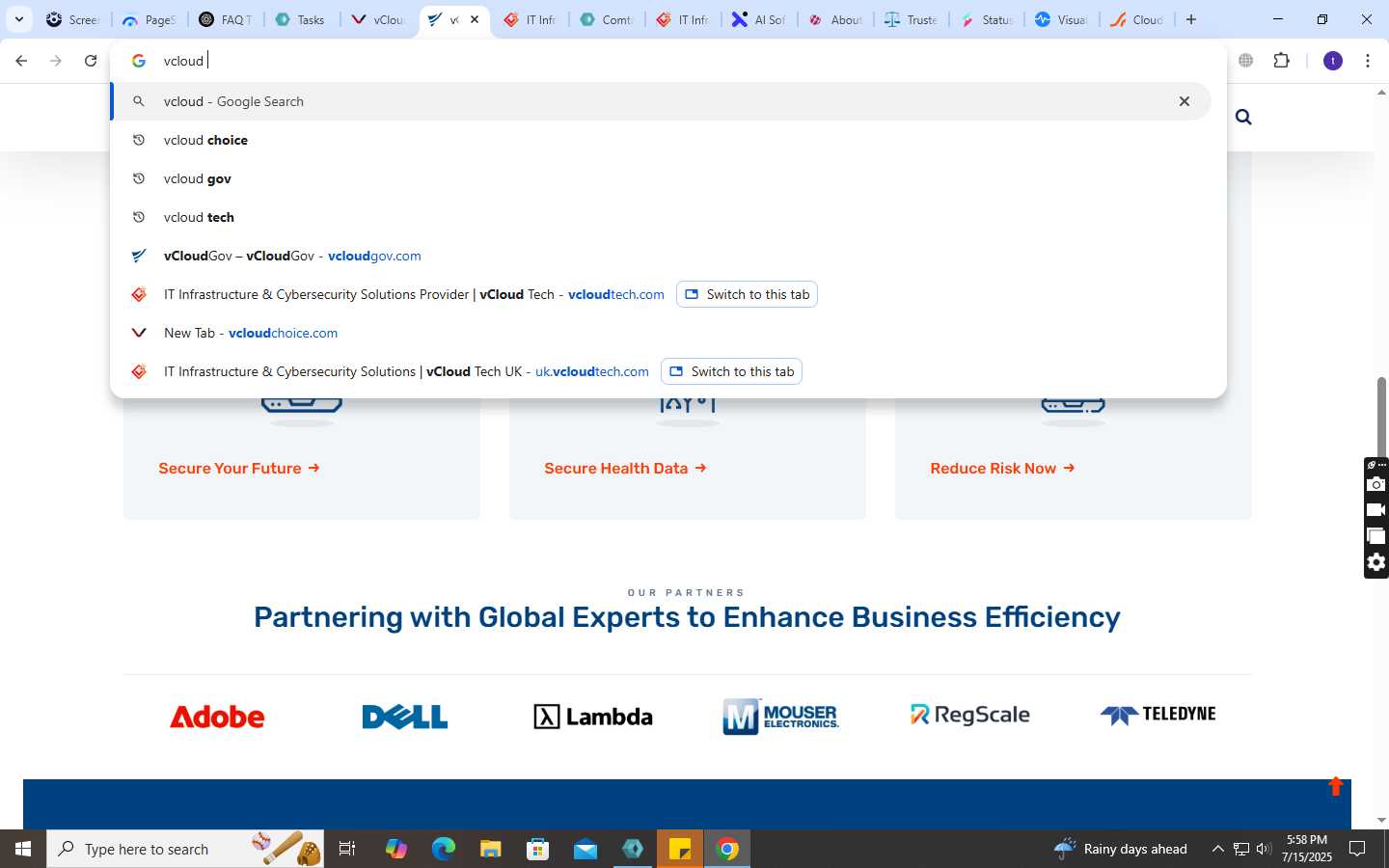Click the Dell partner logo
Screen dimensions: 1389x868
pyautogui.click(x=405, y=717)
